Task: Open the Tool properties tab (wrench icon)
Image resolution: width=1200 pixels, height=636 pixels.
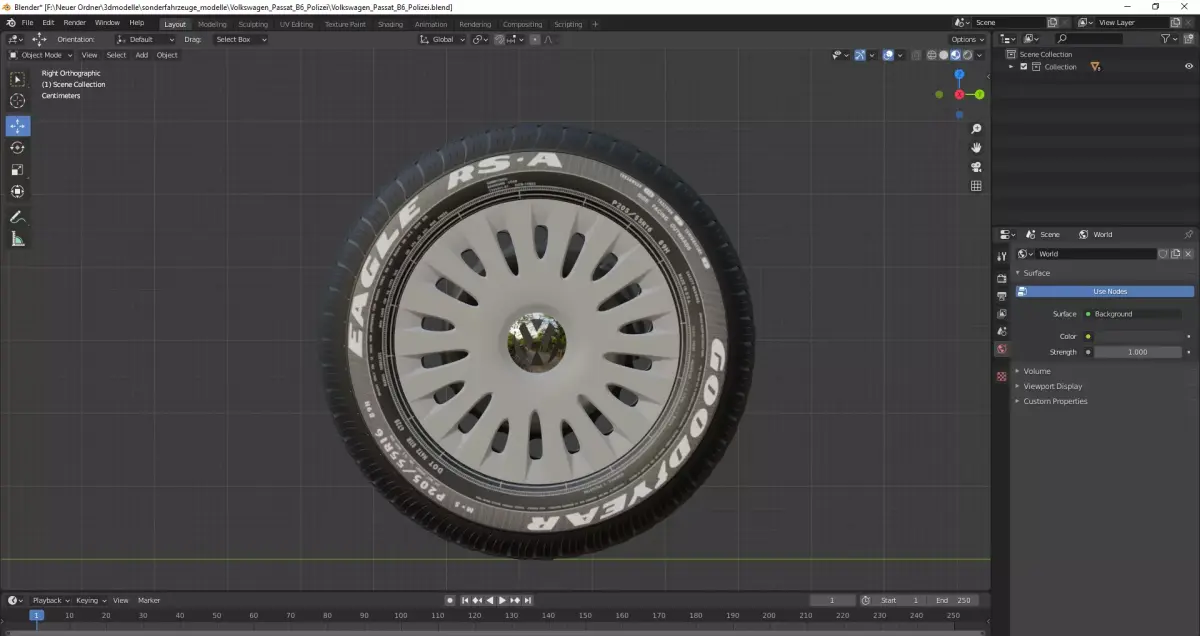Action: (1001, 257)
